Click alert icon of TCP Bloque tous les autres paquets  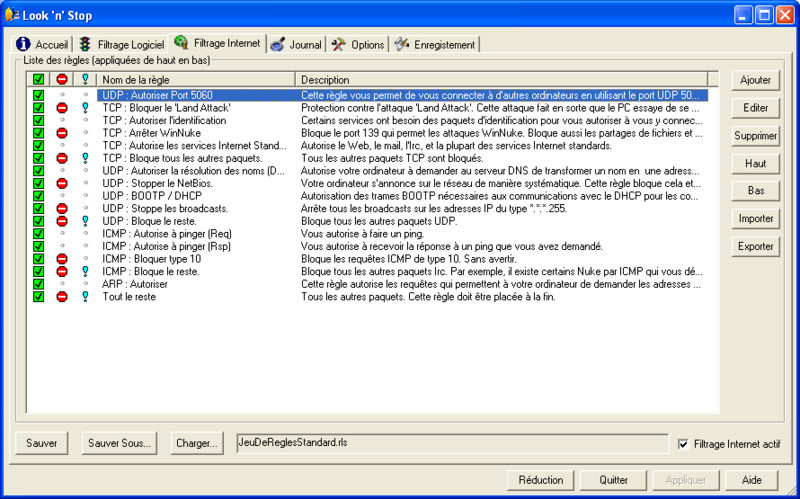[85, 158]
